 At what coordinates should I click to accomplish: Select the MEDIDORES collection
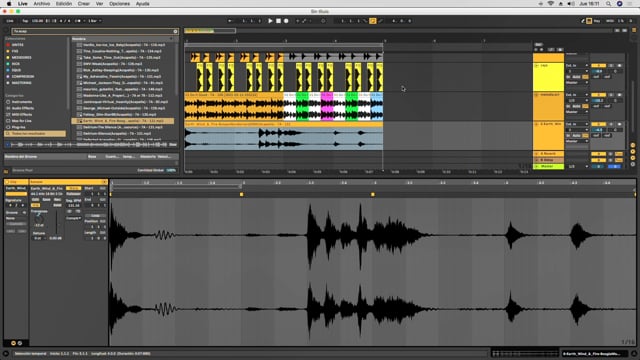21,58
